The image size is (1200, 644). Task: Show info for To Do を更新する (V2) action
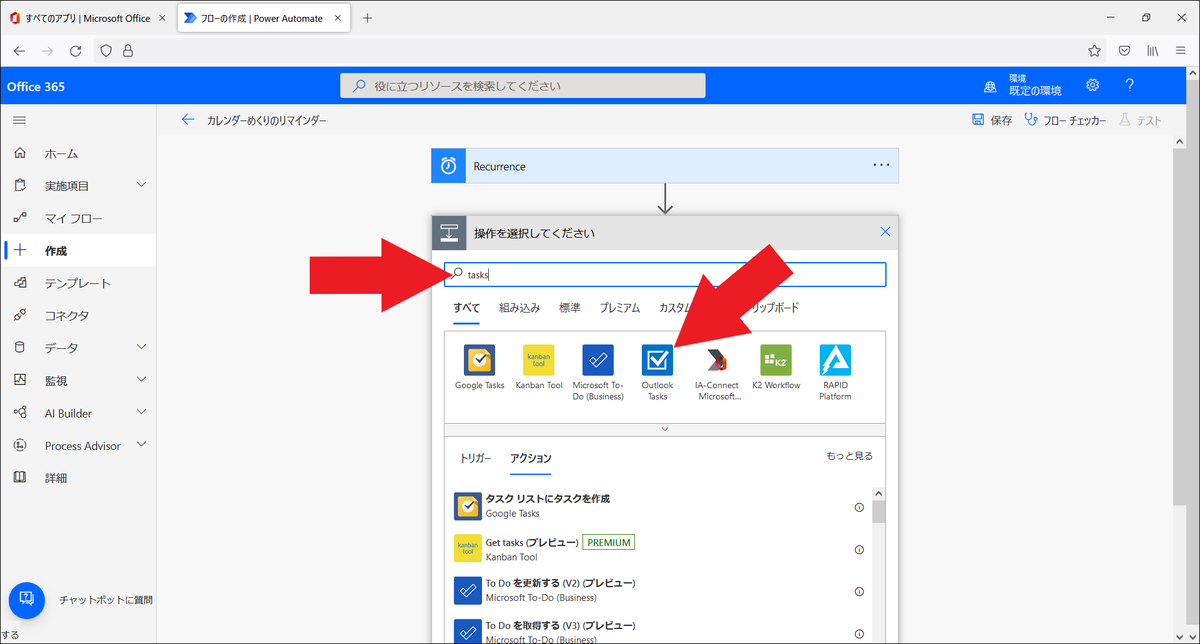(x=859, y=591)
